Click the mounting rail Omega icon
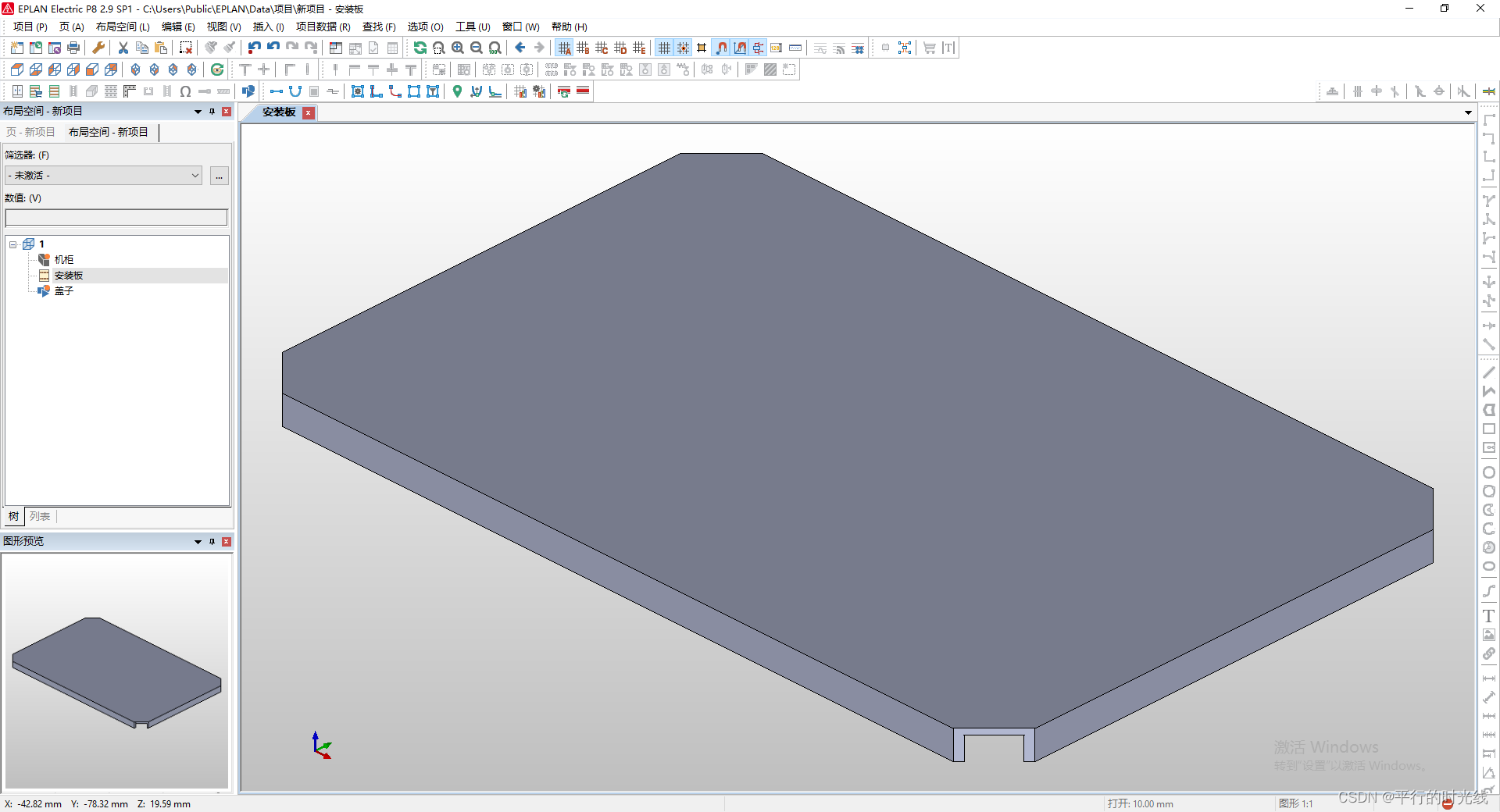1500x812 pixels. click(x=186, y=91)
